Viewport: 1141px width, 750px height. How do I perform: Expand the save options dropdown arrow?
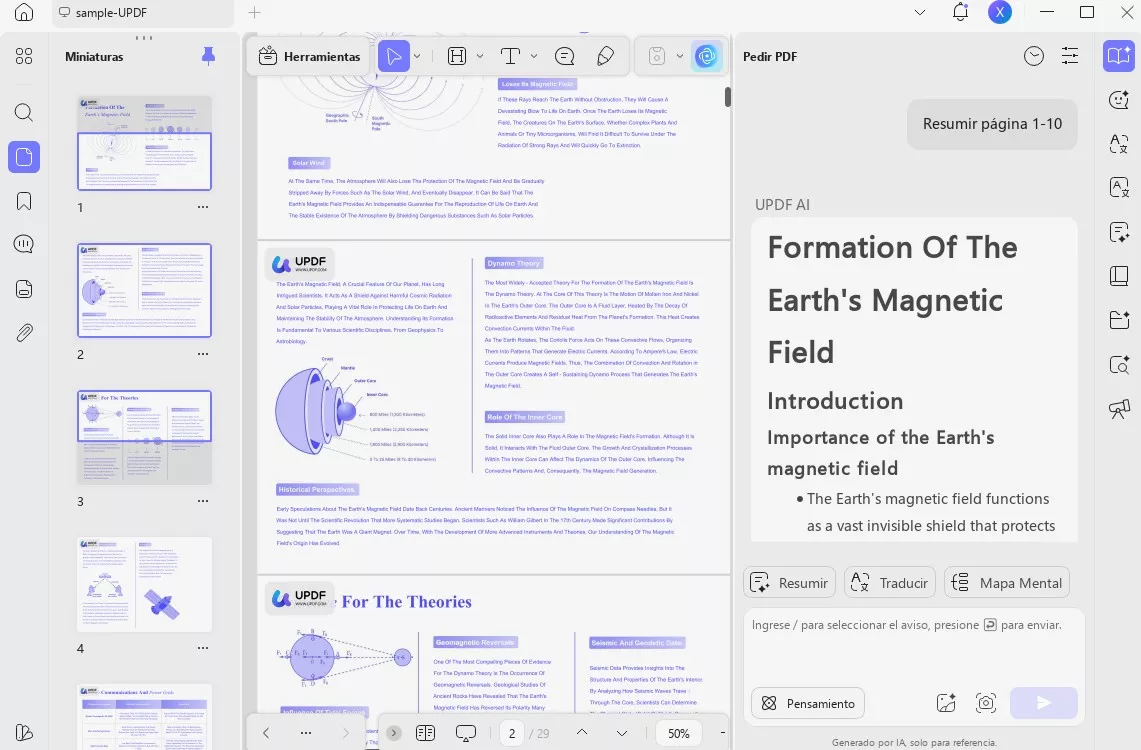point(680,56)
